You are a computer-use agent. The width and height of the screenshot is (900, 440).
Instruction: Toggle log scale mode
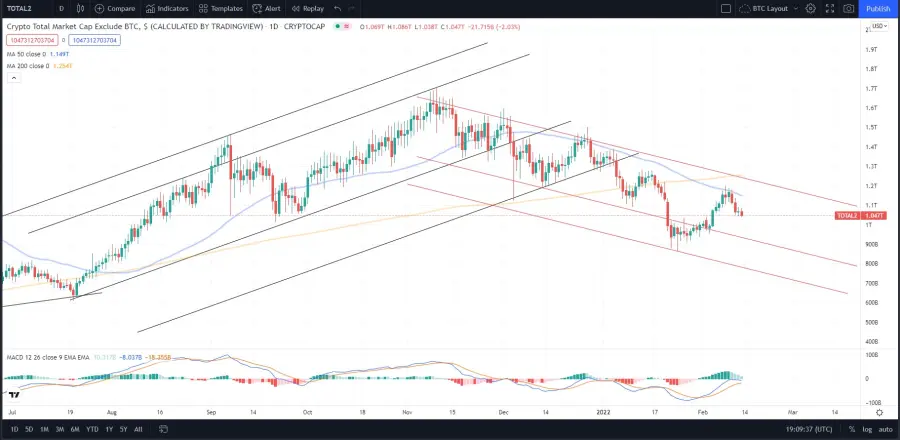[867, 429]
